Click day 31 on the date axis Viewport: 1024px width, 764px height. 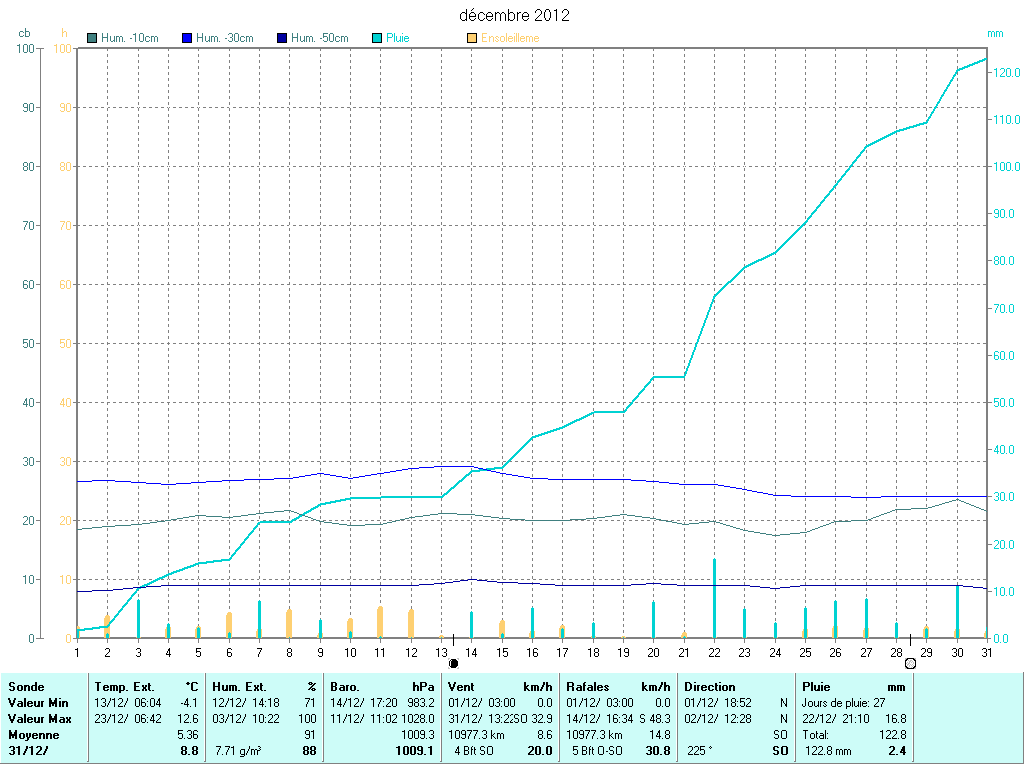986,652
